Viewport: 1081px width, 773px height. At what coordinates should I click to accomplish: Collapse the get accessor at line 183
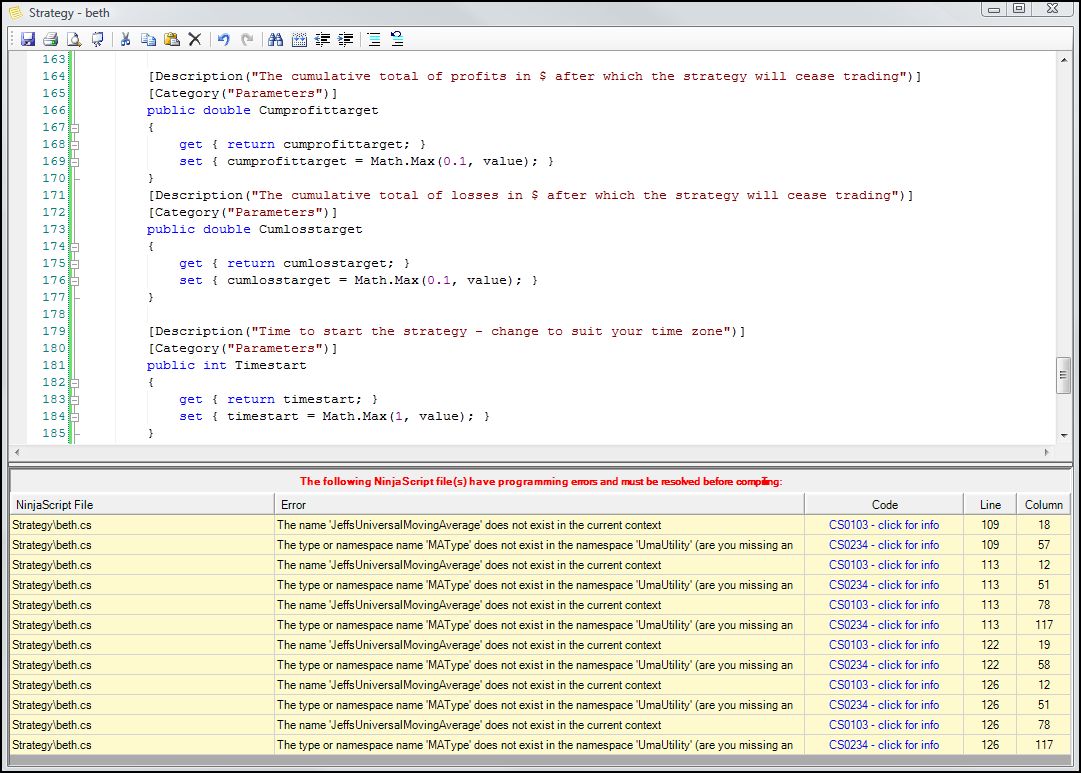(74, 400)
